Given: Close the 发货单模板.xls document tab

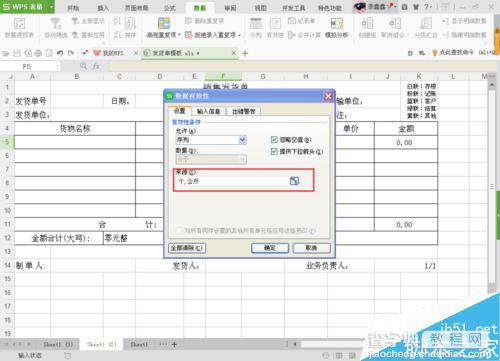Looking at the screenshot, I should pos(234,53).
